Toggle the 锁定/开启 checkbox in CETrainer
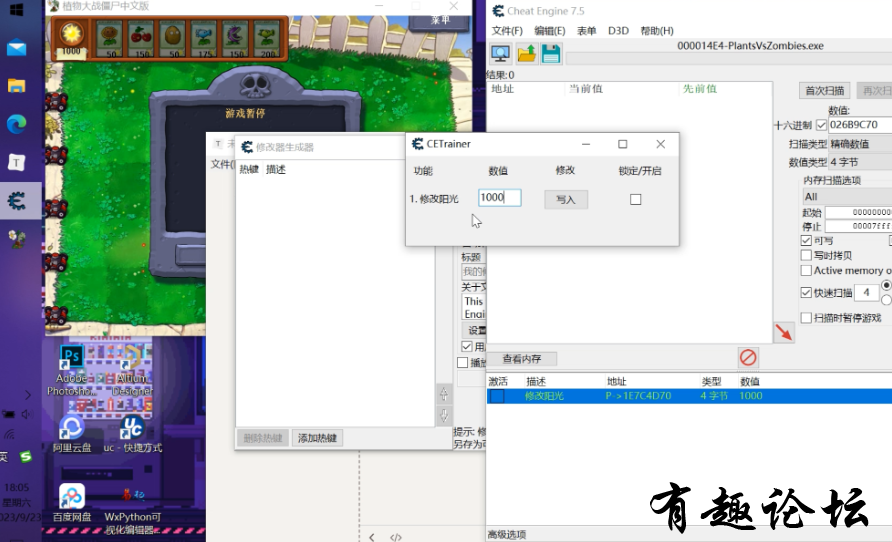The height and width of the screenshot is (542, 892). click(635, 199)
